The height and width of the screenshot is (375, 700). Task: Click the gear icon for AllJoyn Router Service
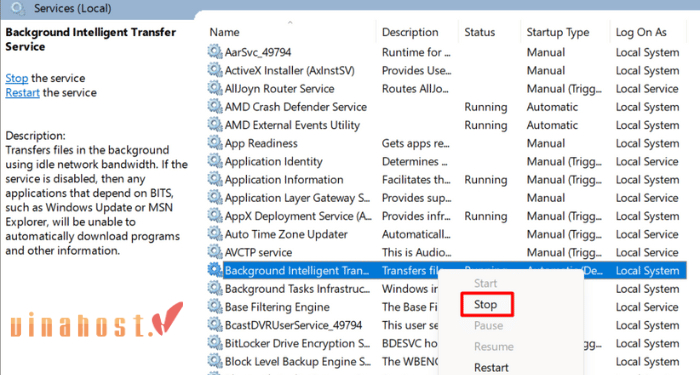point(215,88)
